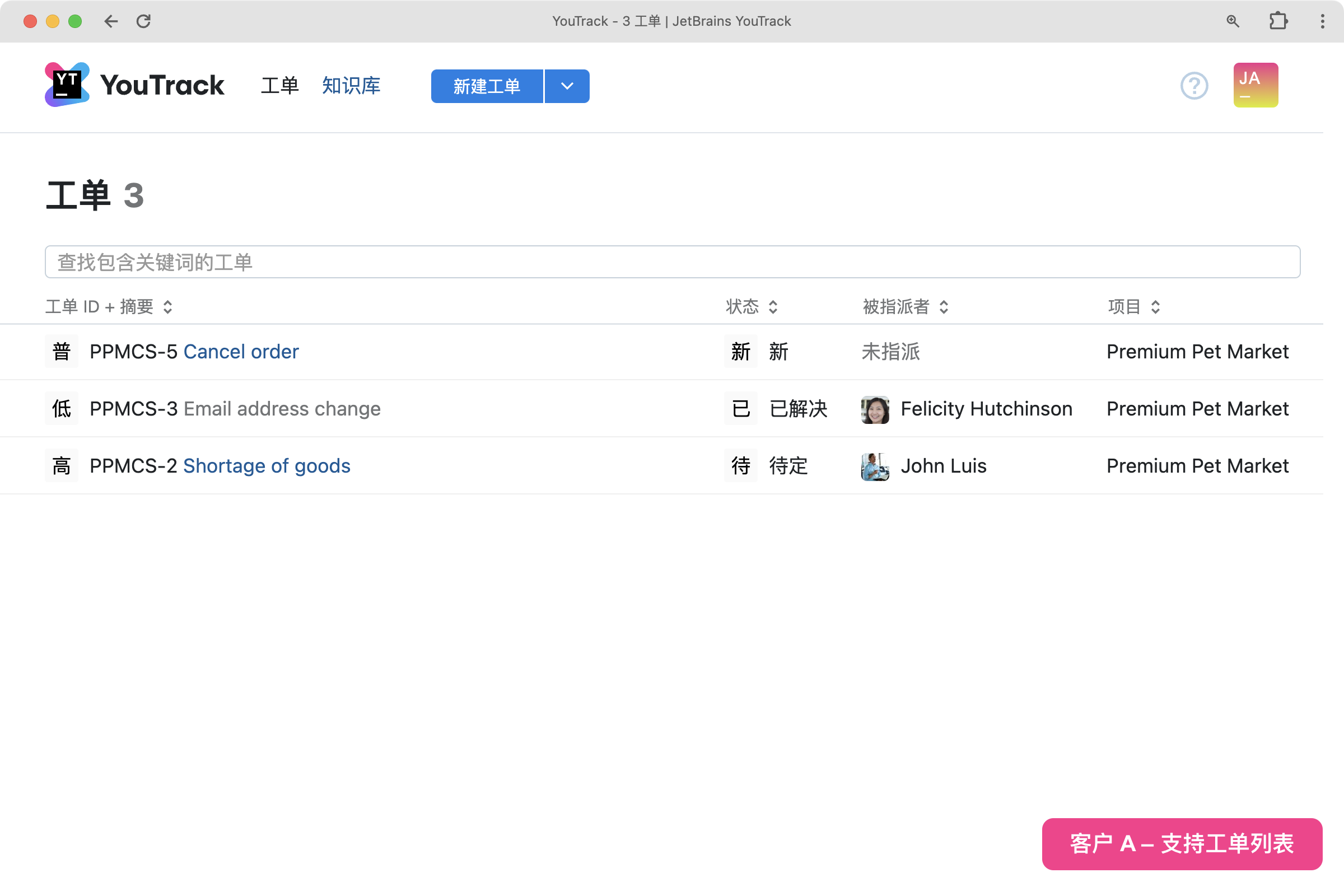Switch to the 工单 tab
Screen dimensions: 1344x896
tap(279, 86)
